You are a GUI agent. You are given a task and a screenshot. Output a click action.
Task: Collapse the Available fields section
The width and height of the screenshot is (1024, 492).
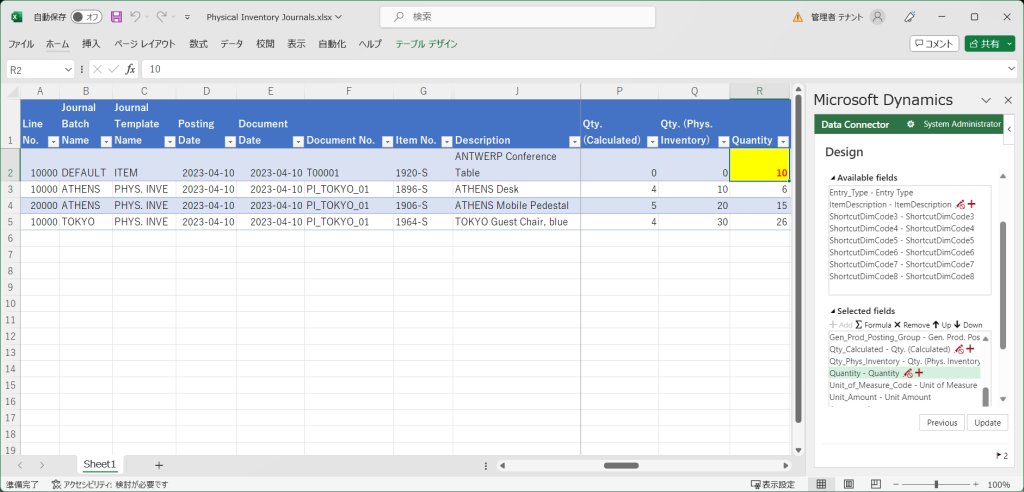[x=832, y=178]
